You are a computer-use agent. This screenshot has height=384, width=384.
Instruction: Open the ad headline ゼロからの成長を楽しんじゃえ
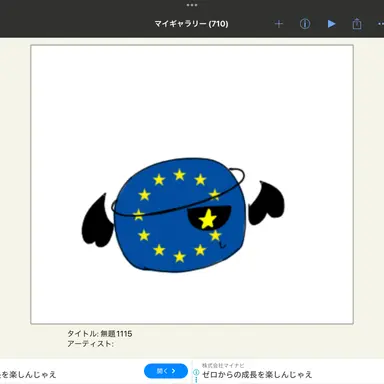click(x=257, y=375)
